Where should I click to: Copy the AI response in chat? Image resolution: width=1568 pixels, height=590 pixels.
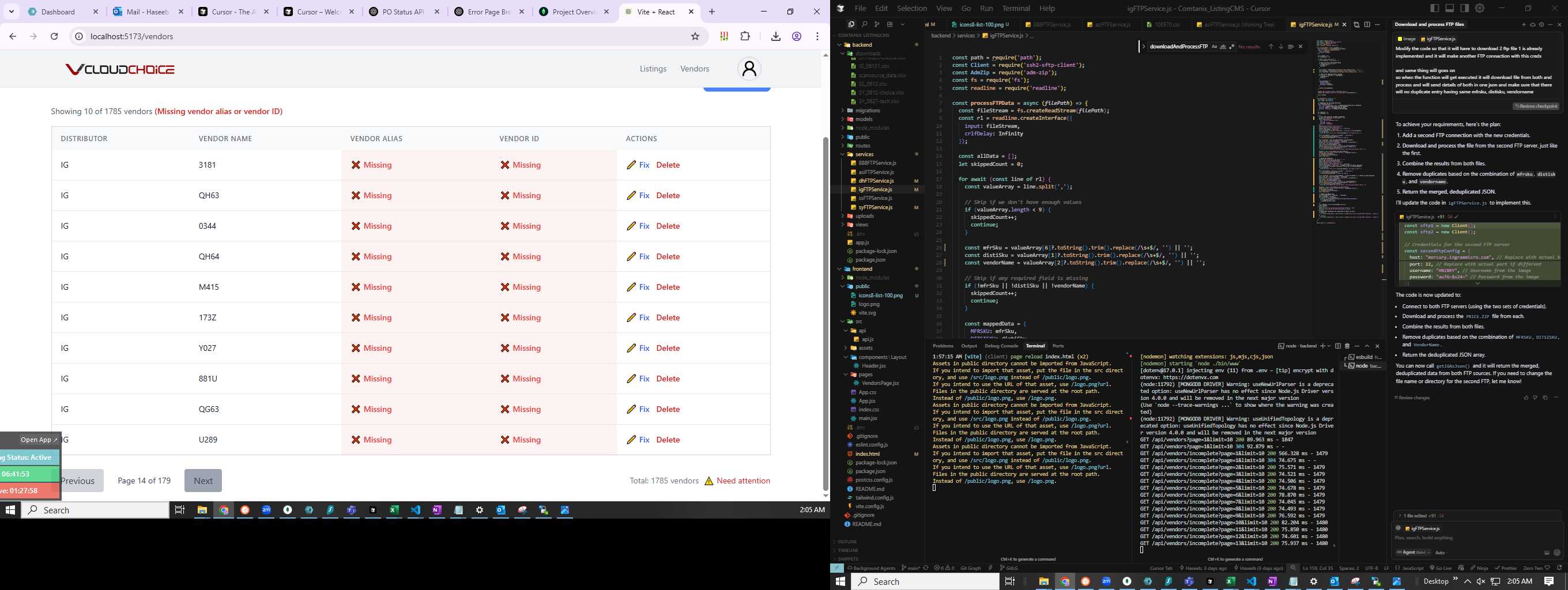(1546, 398)
